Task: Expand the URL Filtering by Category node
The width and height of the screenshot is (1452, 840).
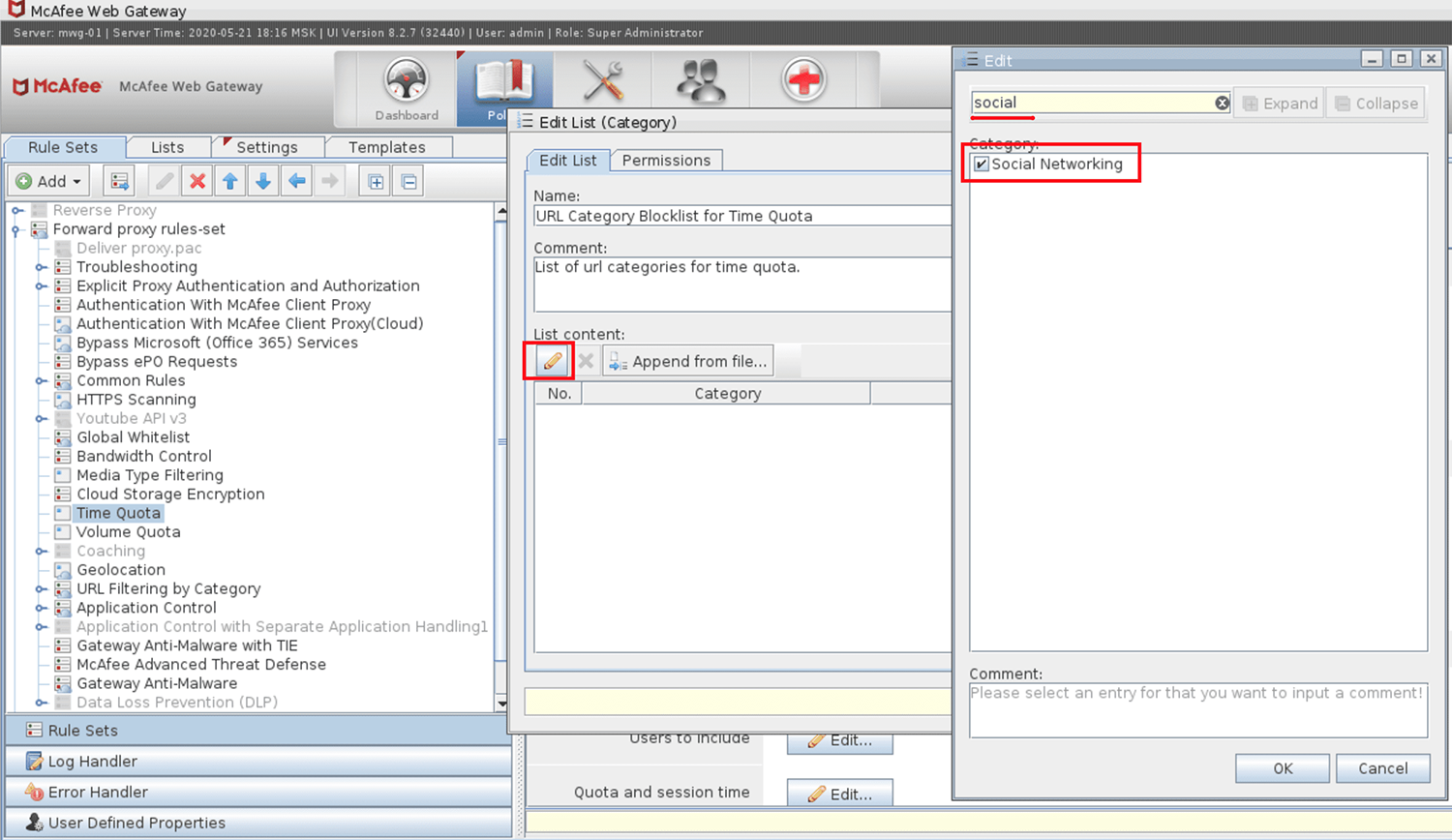Action: [x=41, y=589]
